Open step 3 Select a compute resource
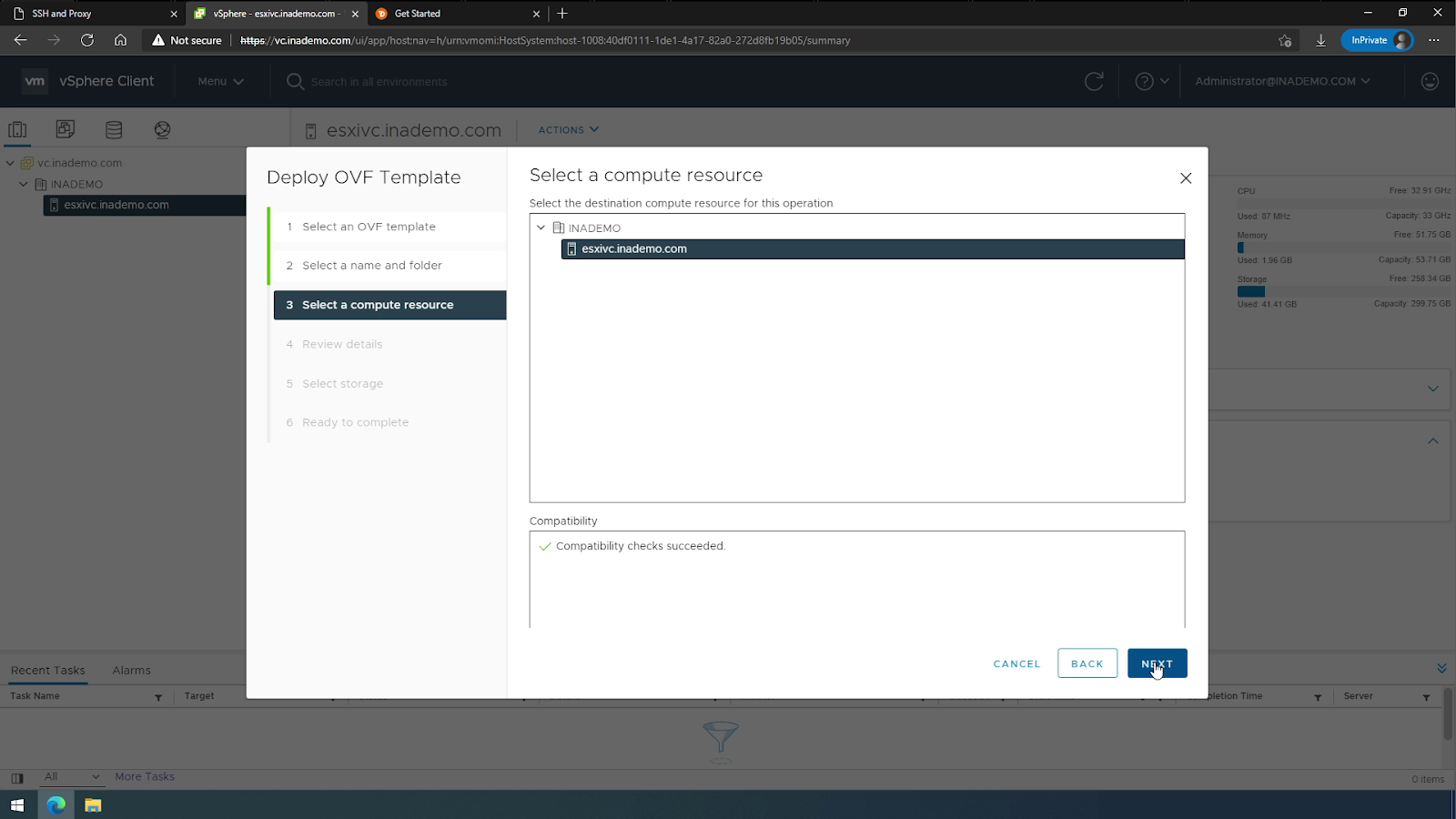Screen dimensions: 1456x819 (389, 305)
